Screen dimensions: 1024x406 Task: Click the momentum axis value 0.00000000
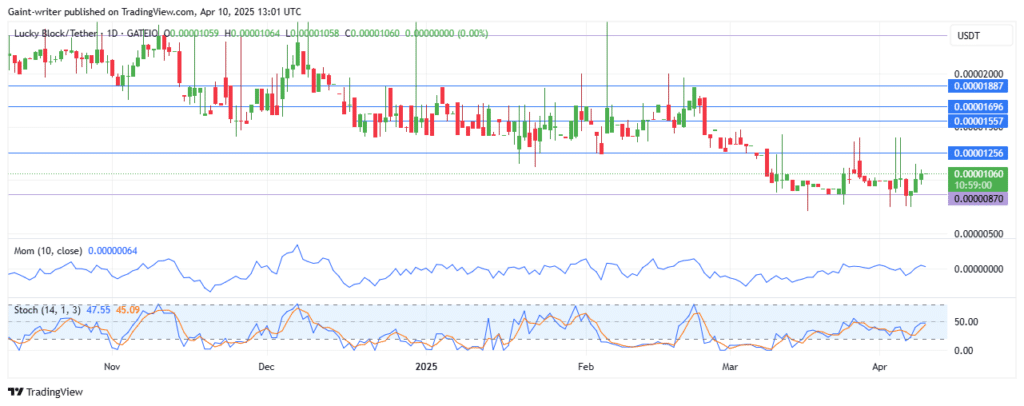tap(979, 268)
